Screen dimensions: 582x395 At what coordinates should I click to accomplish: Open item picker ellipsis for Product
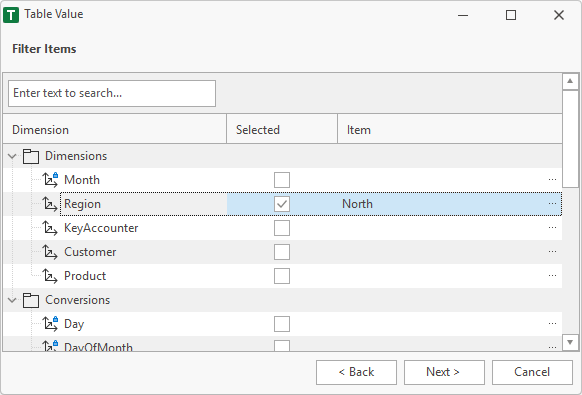552,276
